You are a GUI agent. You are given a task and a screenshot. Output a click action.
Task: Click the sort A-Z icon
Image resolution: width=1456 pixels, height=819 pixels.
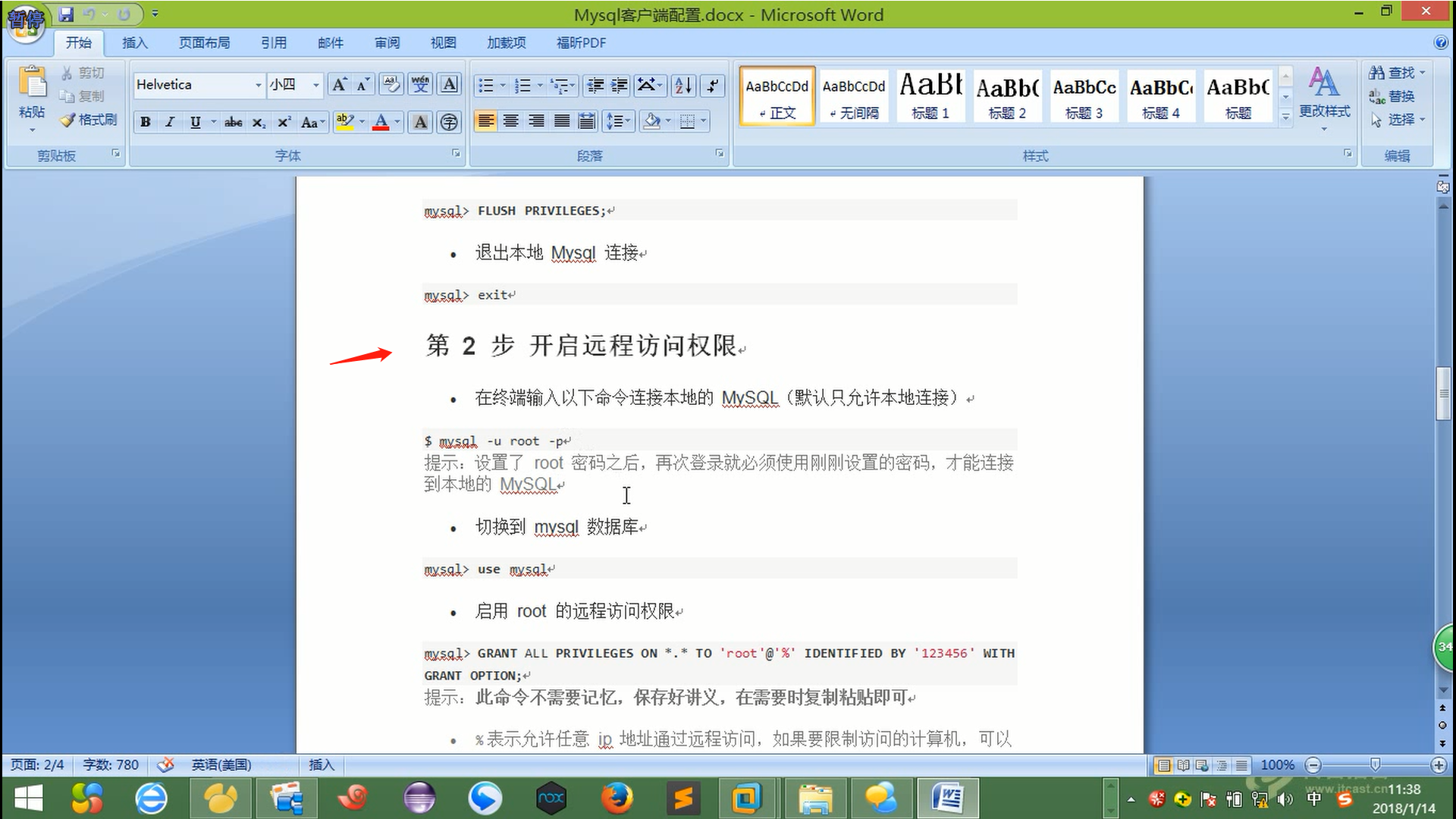(682, 86)
